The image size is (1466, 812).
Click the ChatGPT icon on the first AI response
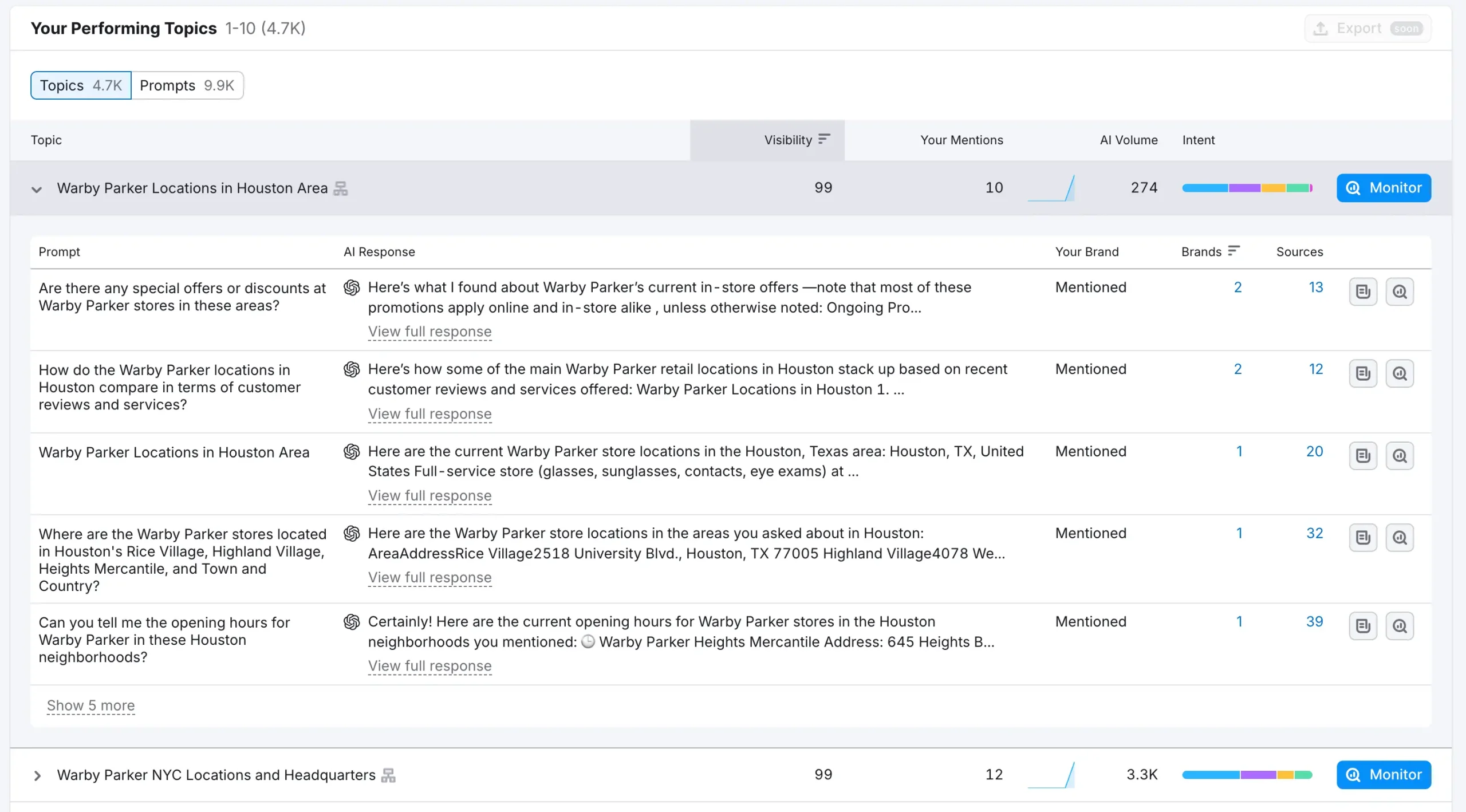click(352, 287)
